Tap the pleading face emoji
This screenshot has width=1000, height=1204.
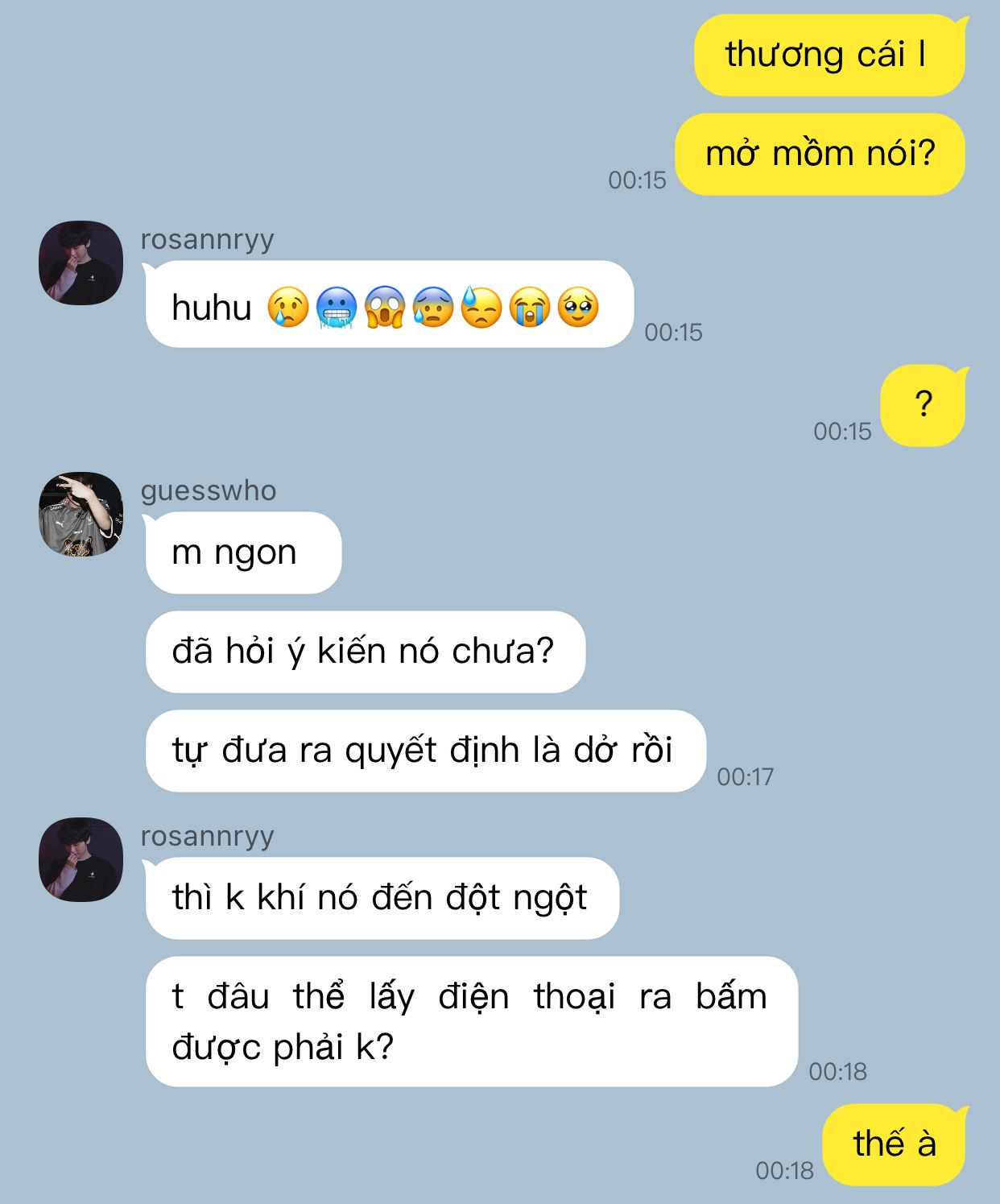578,307
